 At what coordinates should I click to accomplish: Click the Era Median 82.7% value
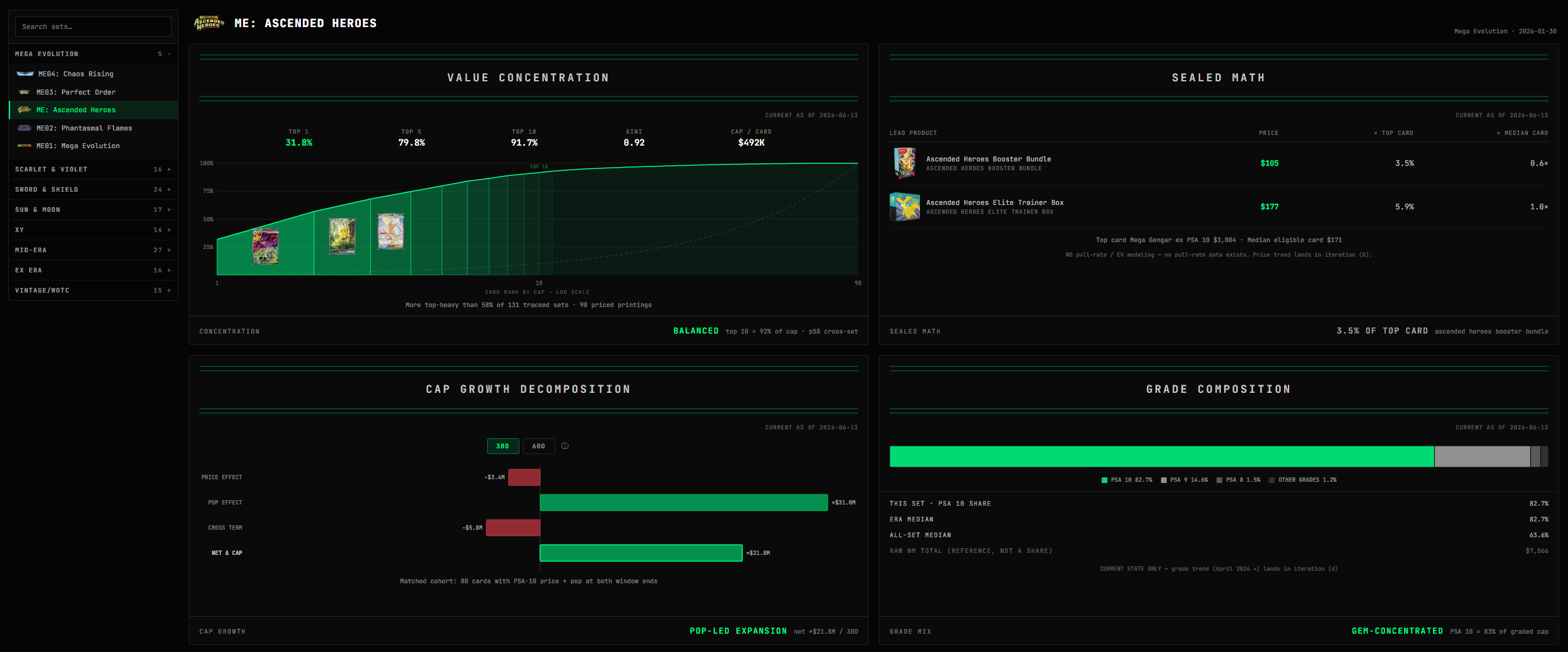[1539, 520]
